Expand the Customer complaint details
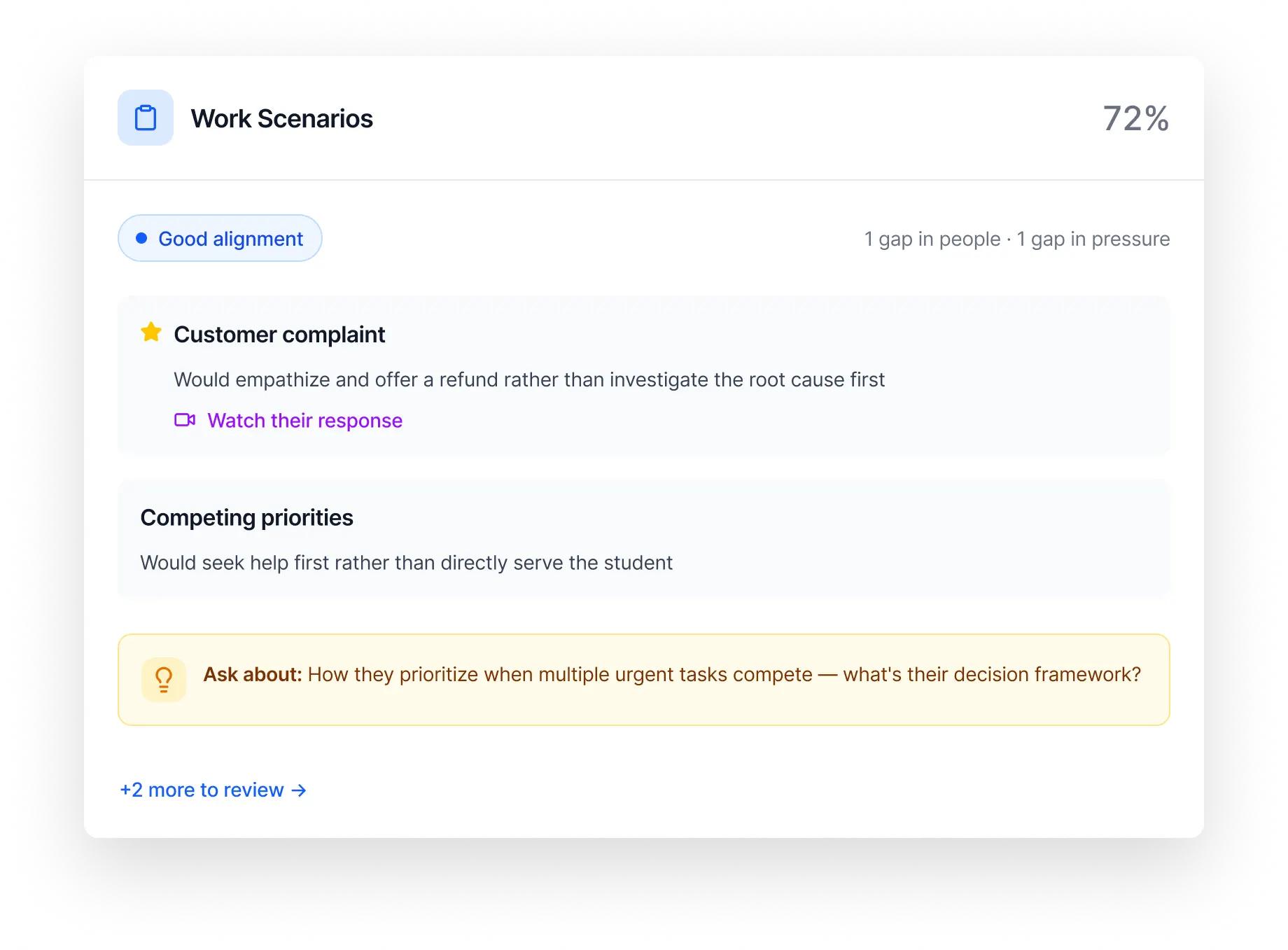The image size is (1288, 950). [280, 334]
